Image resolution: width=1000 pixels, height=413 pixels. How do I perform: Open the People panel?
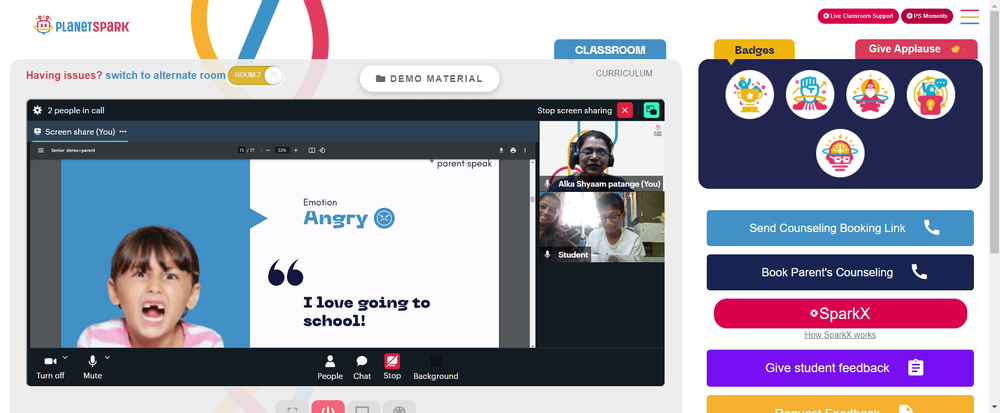(x=330, y=368)
